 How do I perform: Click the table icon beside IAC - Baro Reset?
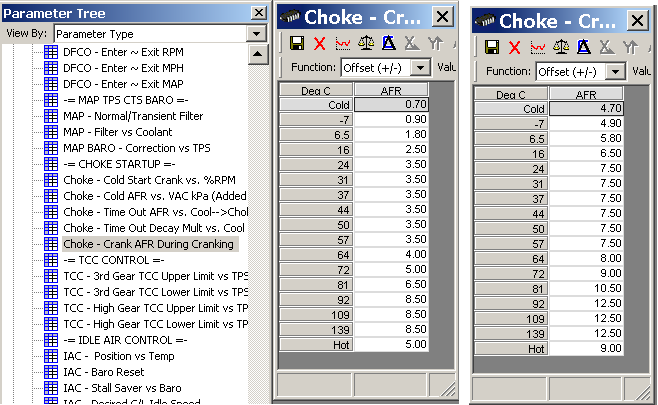click(x=52, y=371)
